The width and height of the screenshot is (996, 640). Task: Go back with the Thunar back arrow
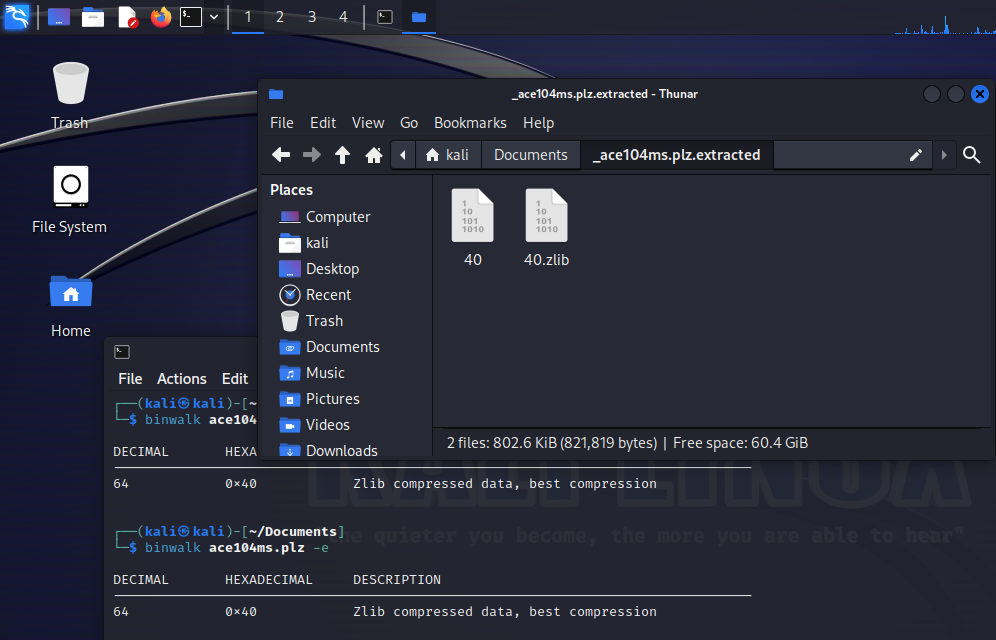tap(281, 154)
